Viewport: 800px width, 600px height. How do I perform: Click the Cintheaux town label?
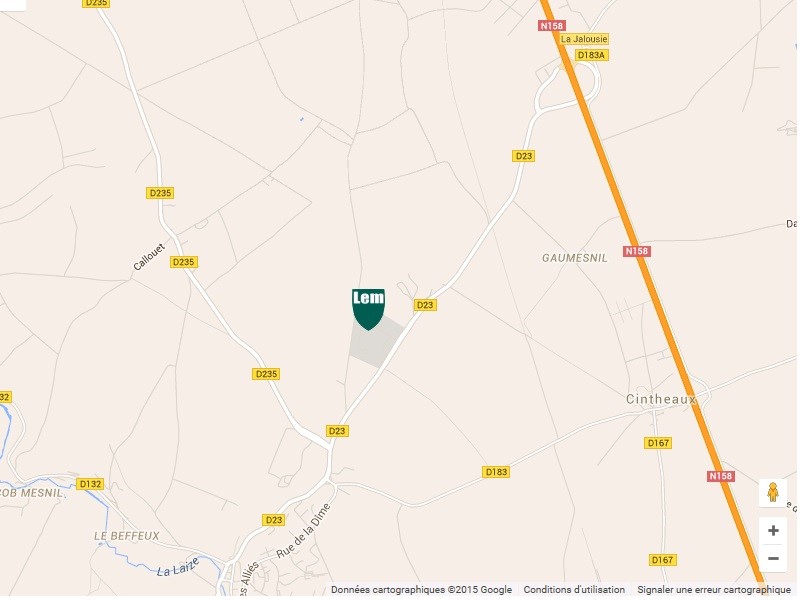pyautogui.click(x=661, y=400)
